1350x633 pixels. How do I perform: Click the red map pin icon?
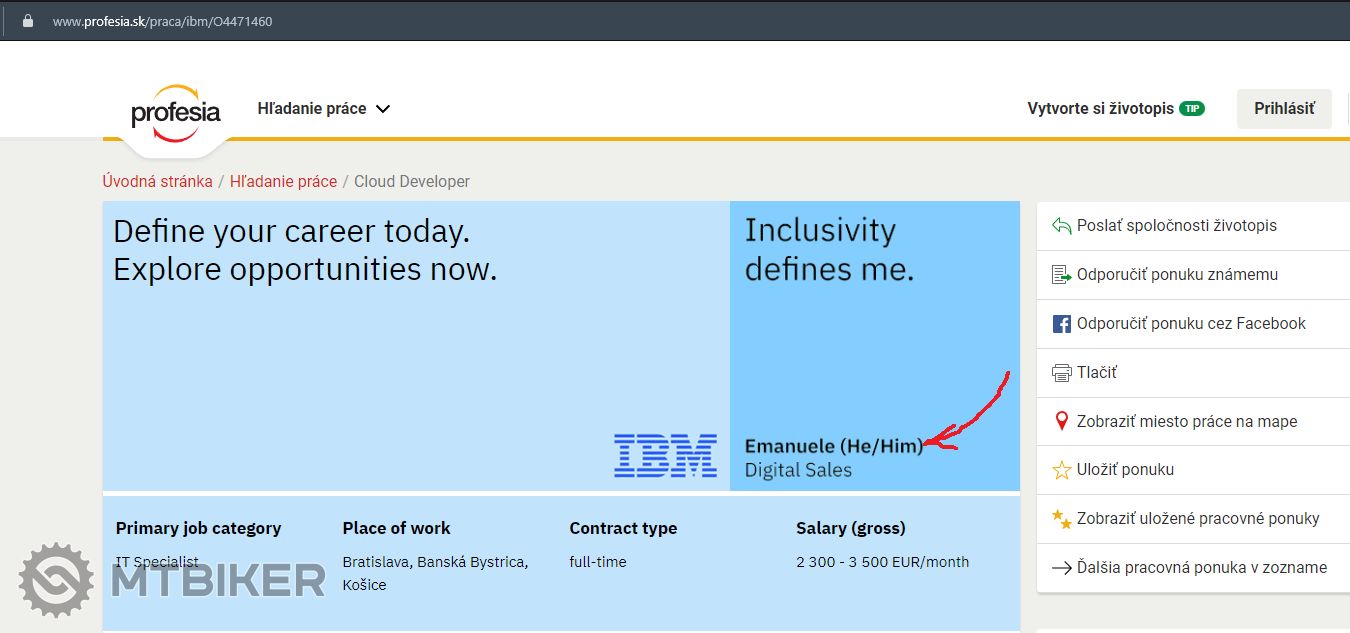click(x=1062, y=422)
